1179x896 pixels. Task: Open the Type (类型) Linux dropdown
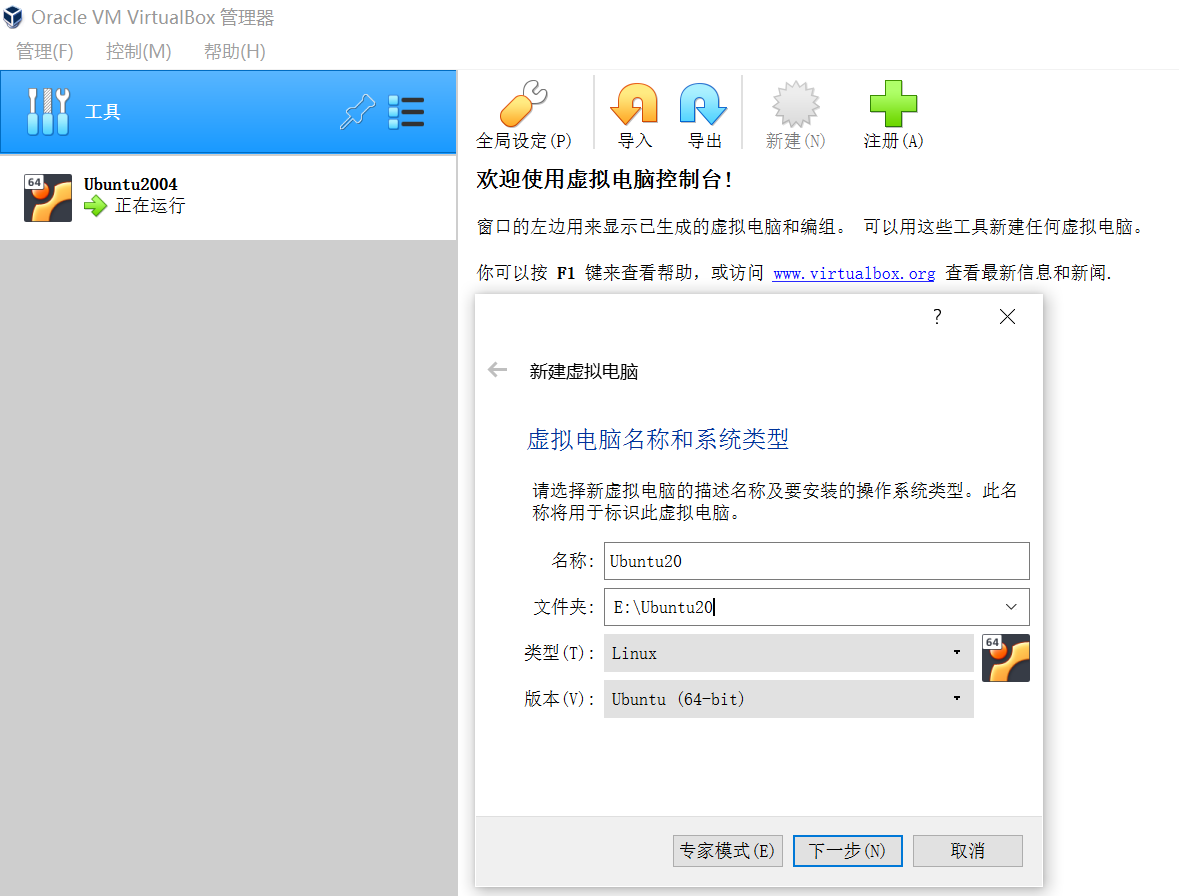[789, 653]
